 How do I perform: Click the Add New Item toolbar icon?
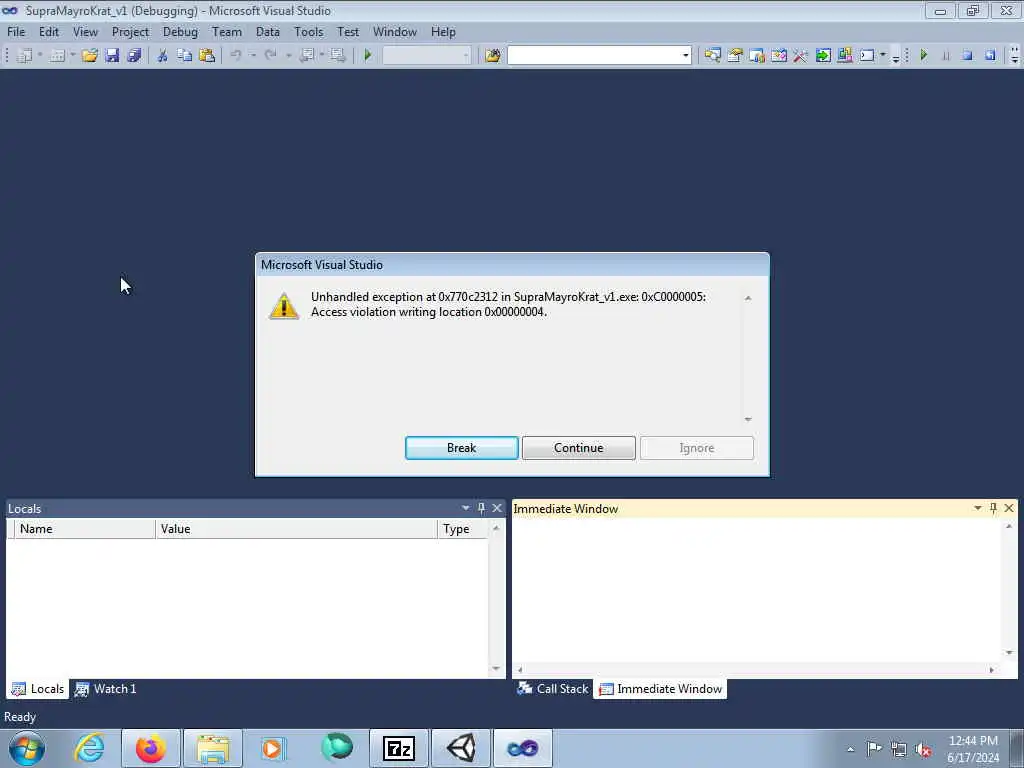[x=57, y=56]
